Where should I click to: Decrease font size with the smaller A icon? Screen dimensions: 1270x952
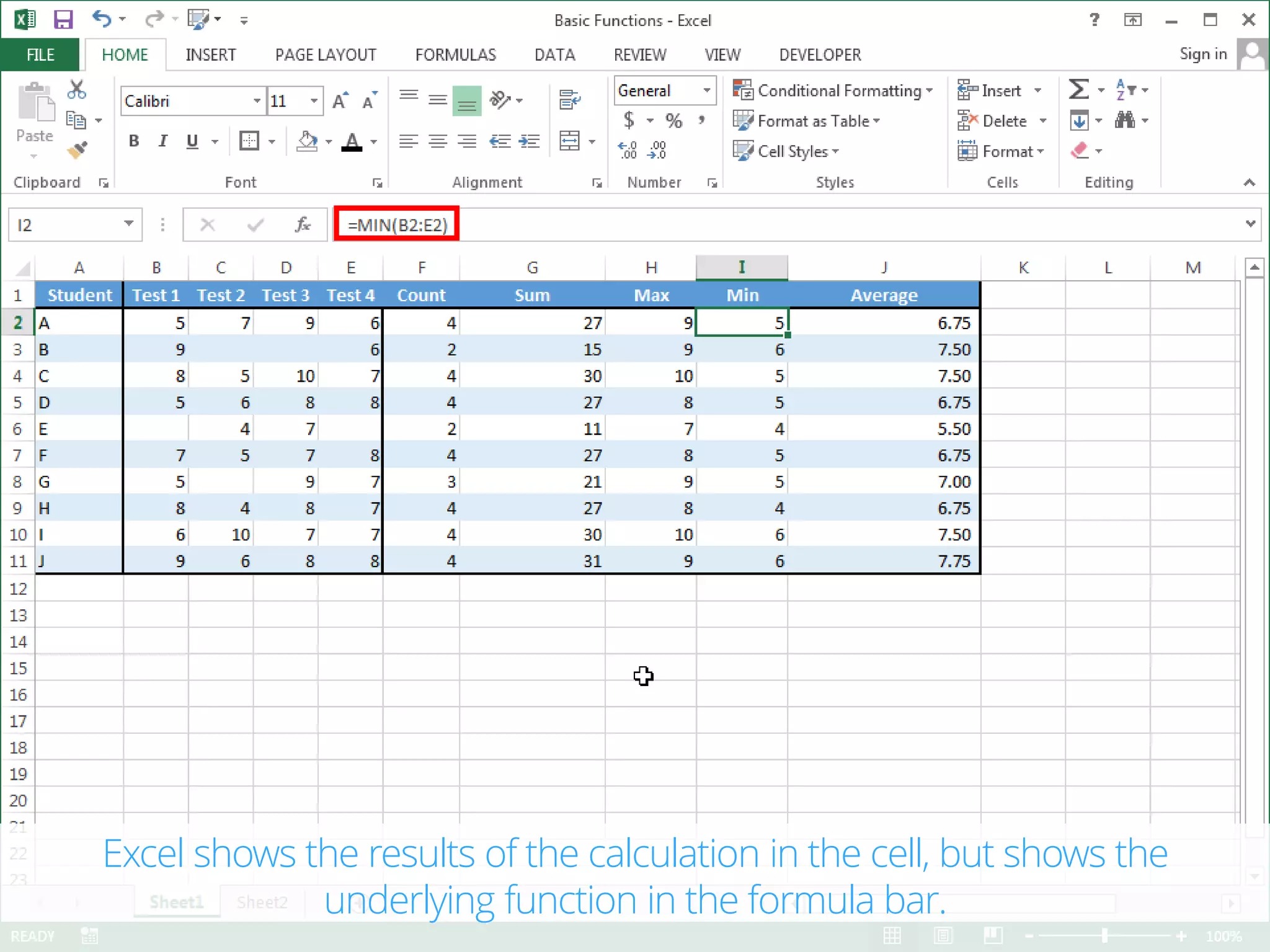click(x=370, y=100)
